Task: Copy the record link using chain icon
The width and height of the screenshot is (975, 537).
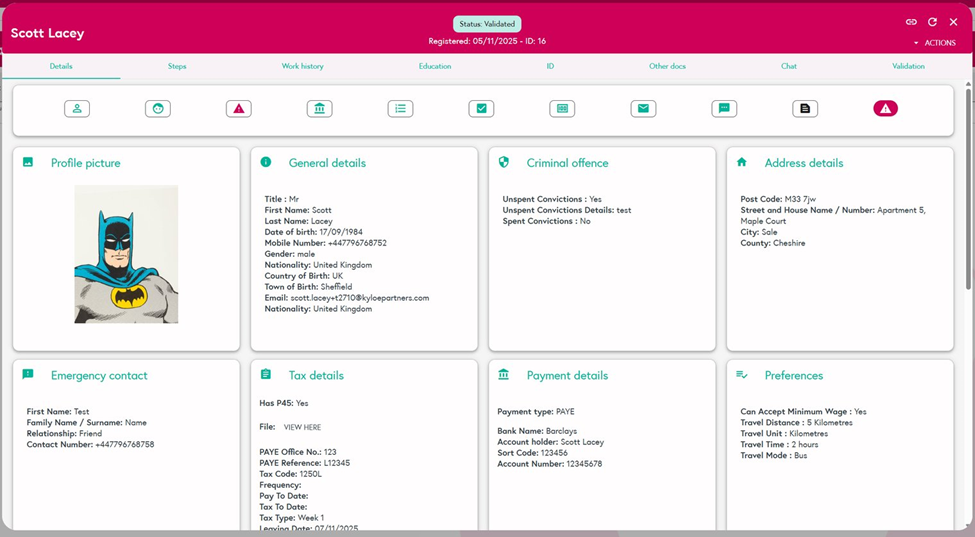Action: [911, 22]
